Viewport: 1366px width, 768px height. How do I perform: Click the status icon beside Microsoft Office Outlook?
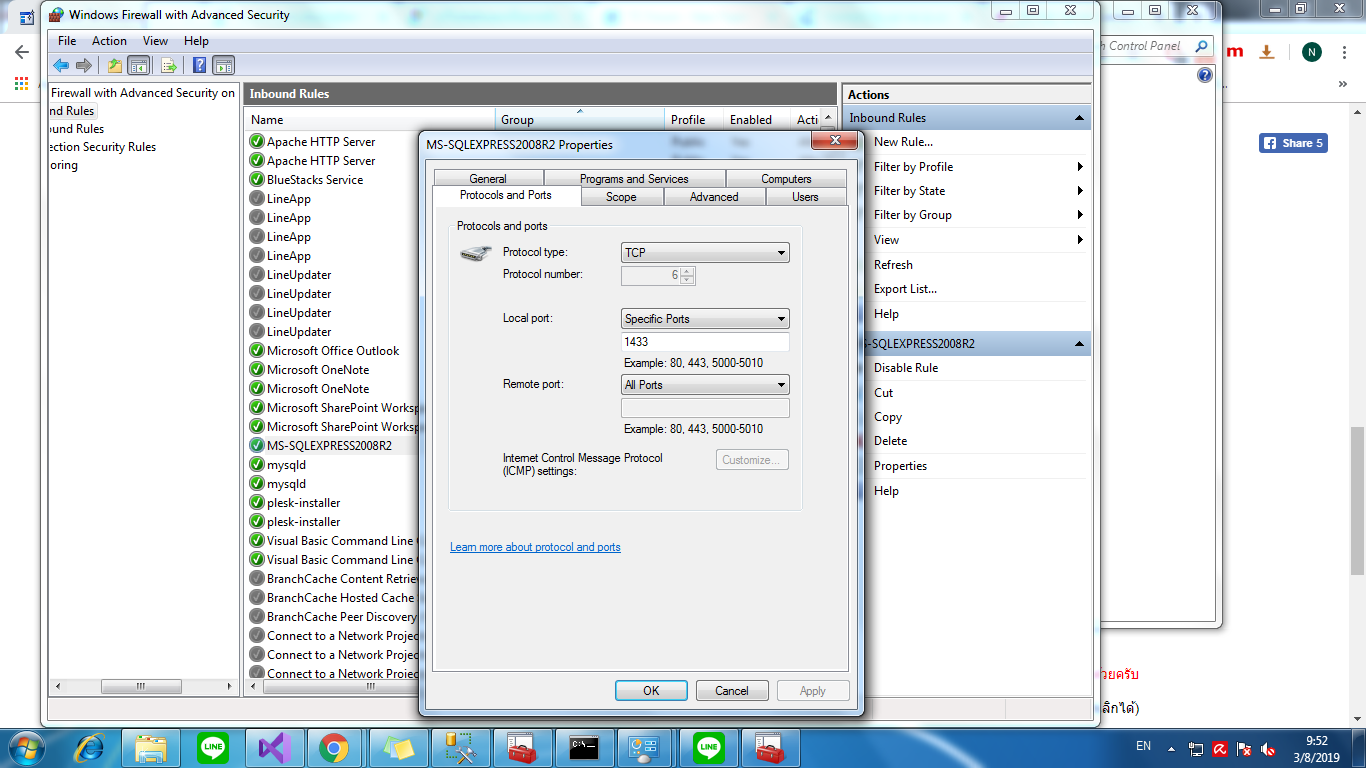(257, 351)
